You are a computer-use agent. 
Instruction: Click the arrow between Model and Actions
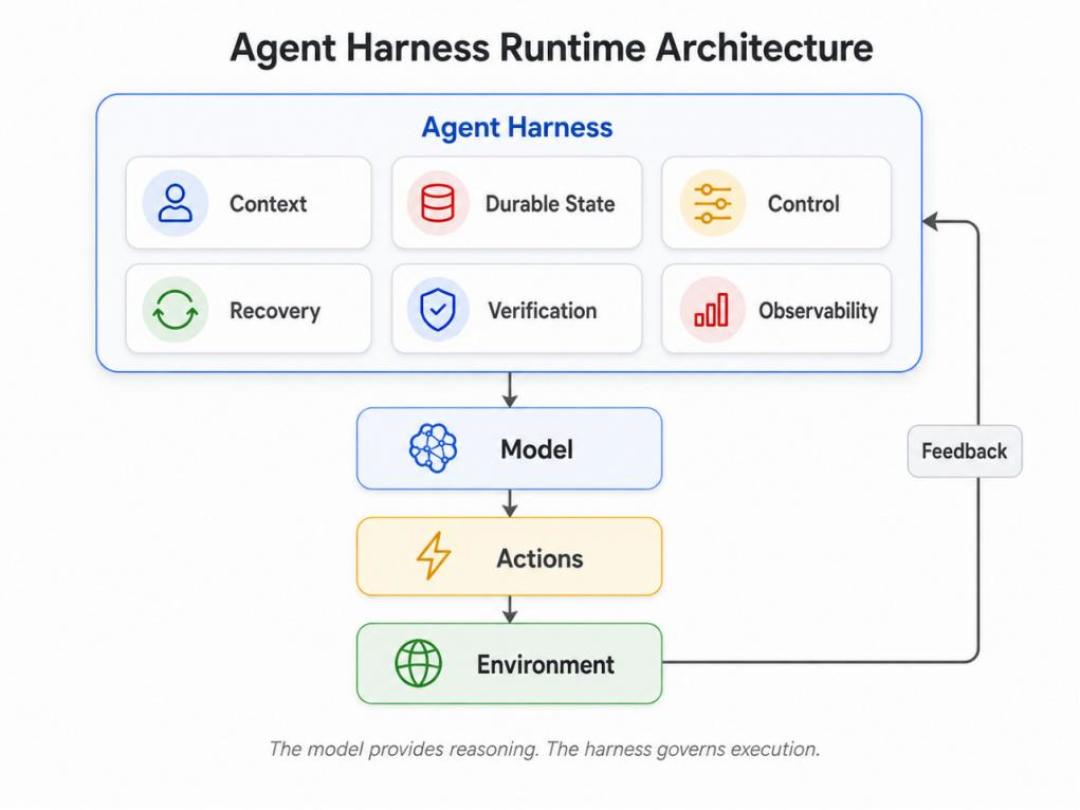(510, 503)
